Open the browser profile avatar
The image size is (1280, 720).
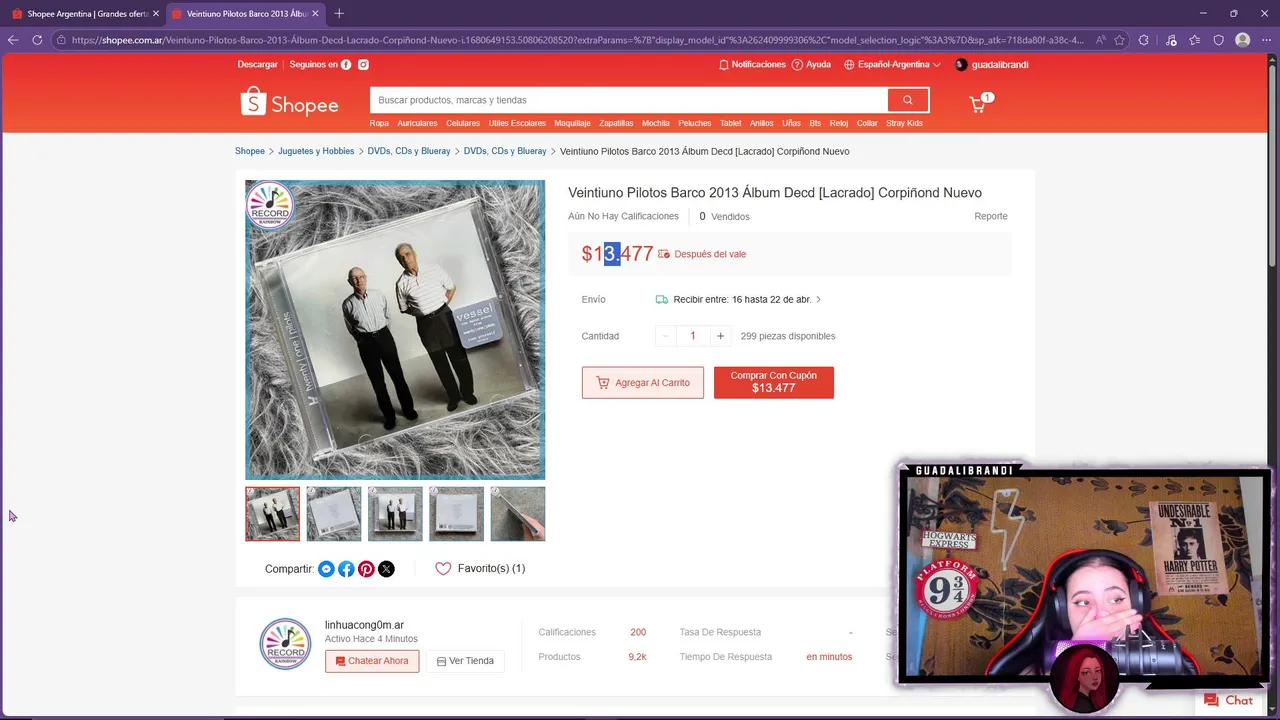tap(1242, 40)
